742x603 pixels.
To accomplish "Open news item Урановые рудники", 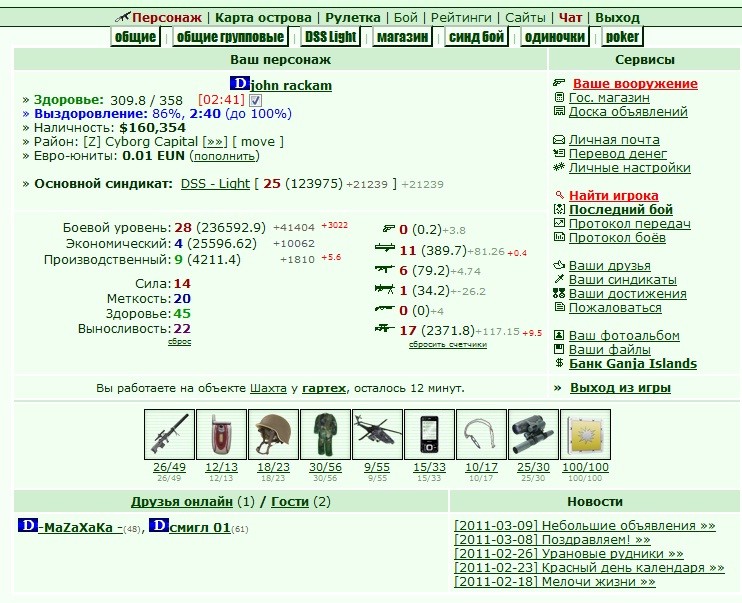I will 568,554.
